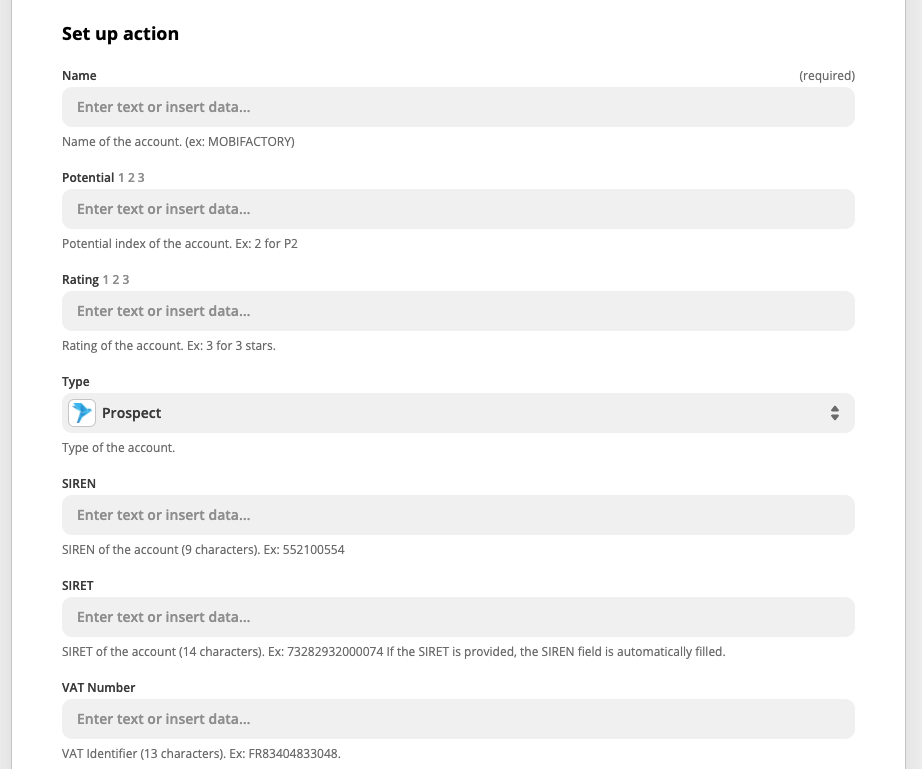This screenshot has height=769, width=922.
Task: Click the blue app icon beside Prospect
Action: click(x=82, y=413)
